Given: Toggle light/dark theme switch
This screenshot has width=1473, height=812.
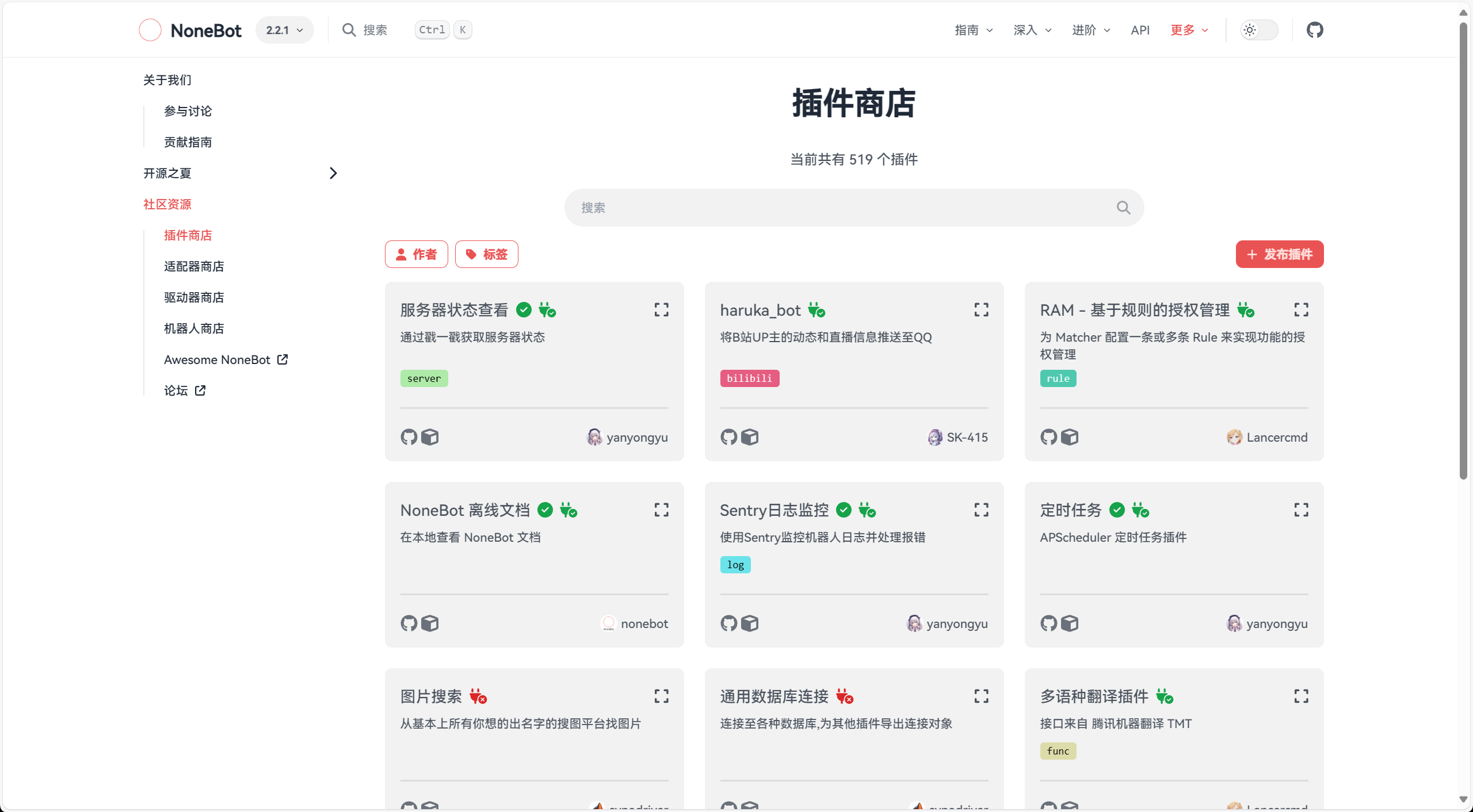Looking at the screenshot, I should click(1259, 30).
